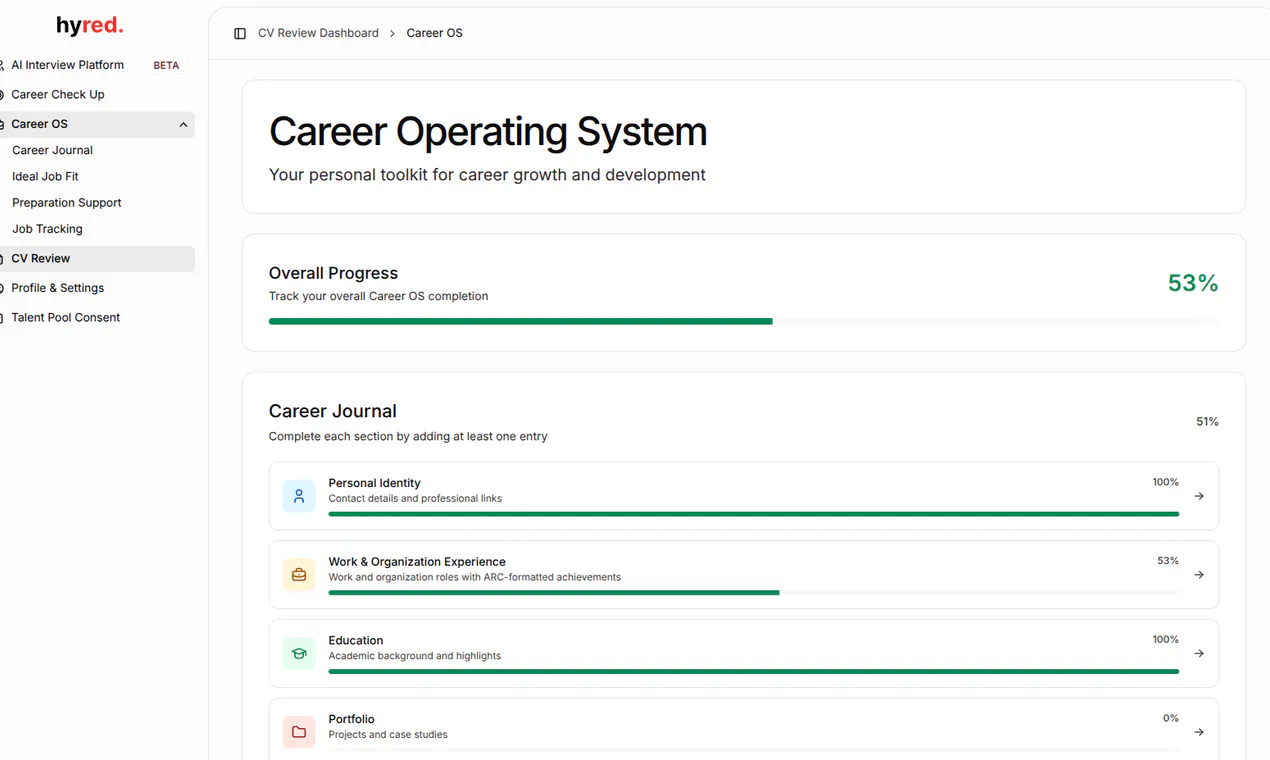Click the Portfolio 0% value
This screenshot has height=760, width=1270.
click(1171, 718)
